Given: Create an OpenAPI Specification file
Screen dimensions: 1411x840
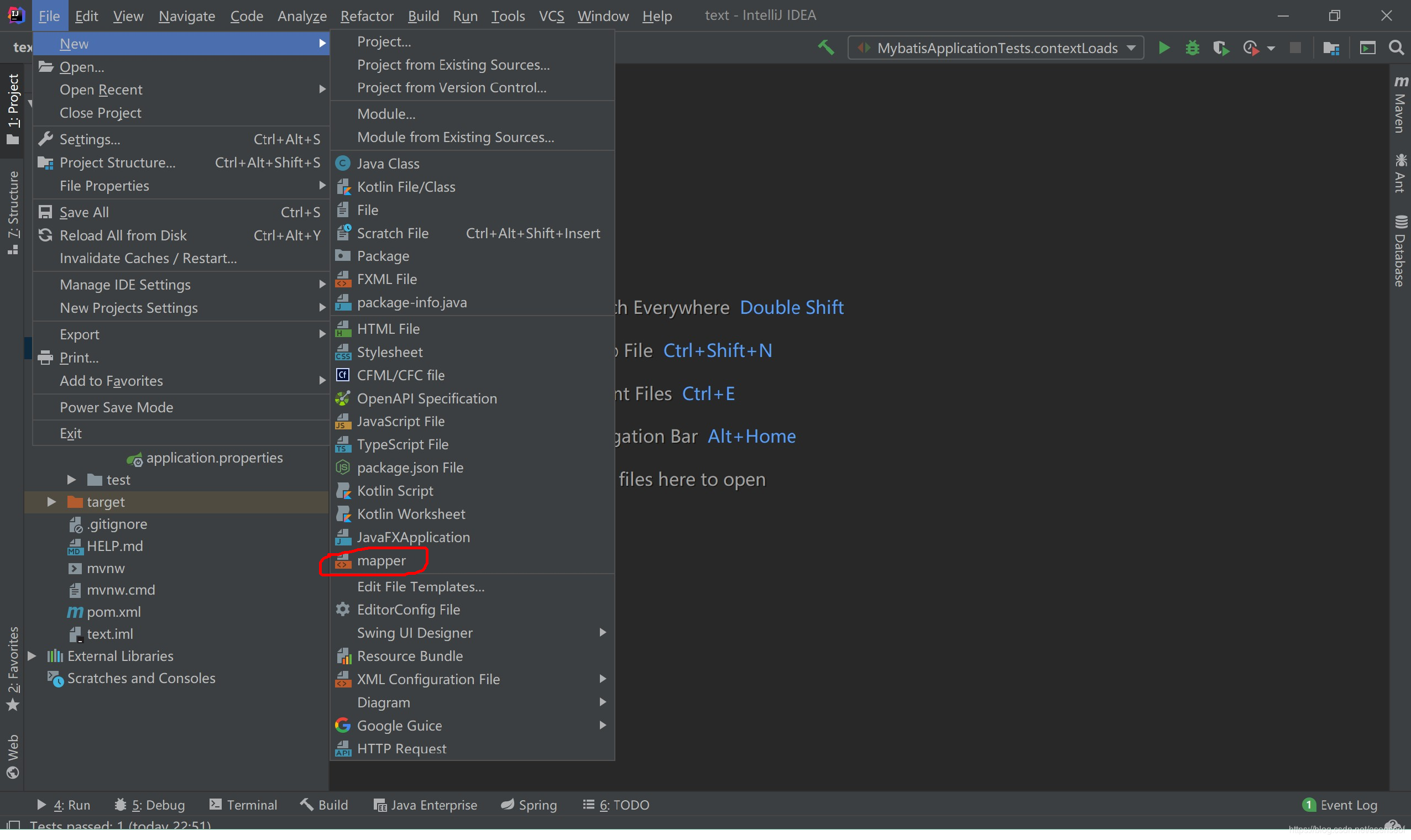Looking at the screenshot, I should [x=472, y=398].
